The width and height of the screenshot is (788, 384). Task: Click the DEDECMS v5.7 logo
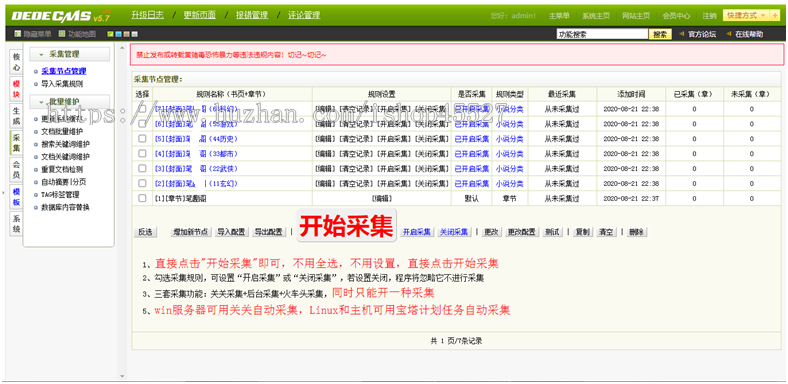(x=61, y=16)
